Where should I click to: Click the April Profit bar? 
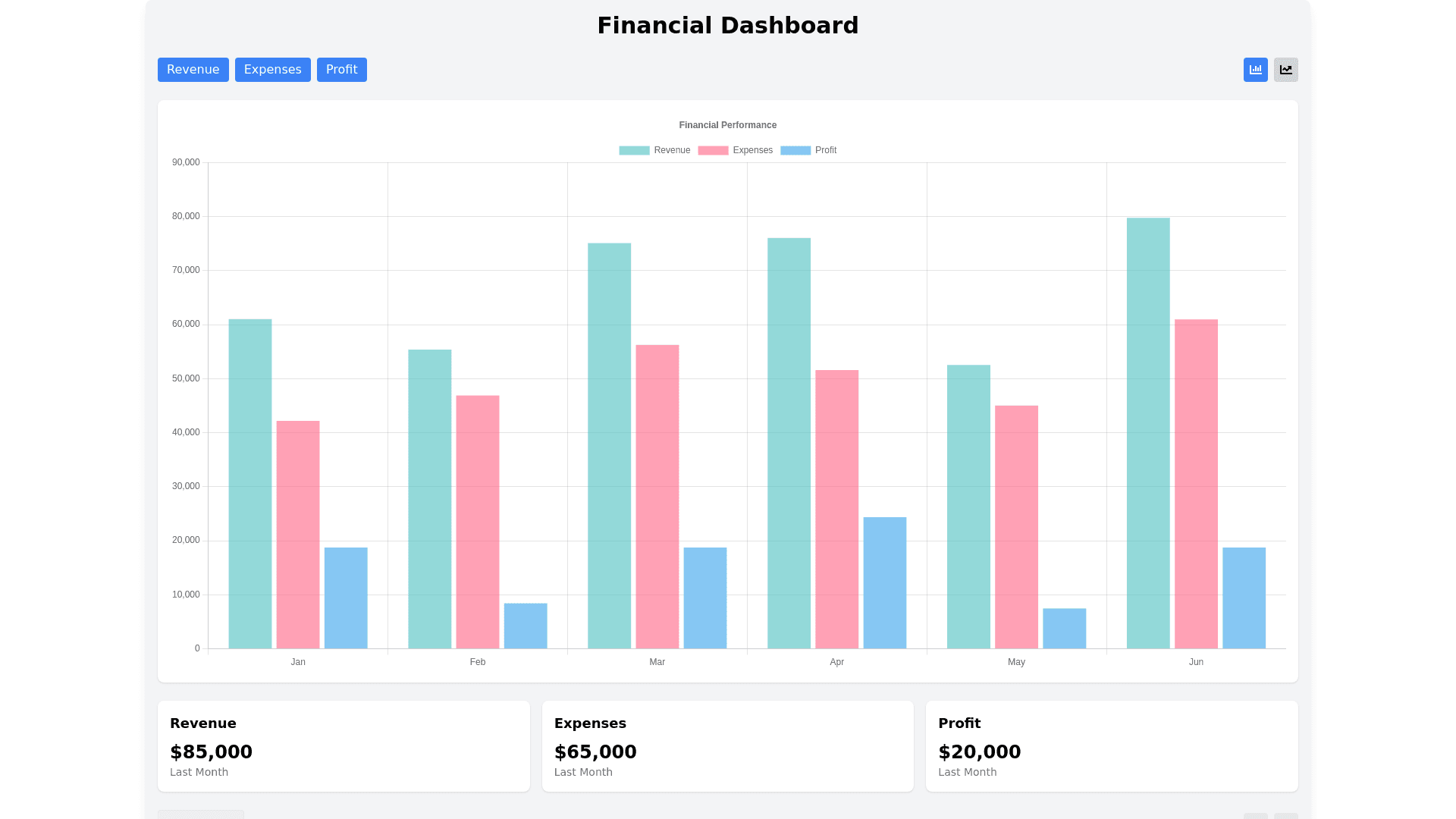point(884,582)
